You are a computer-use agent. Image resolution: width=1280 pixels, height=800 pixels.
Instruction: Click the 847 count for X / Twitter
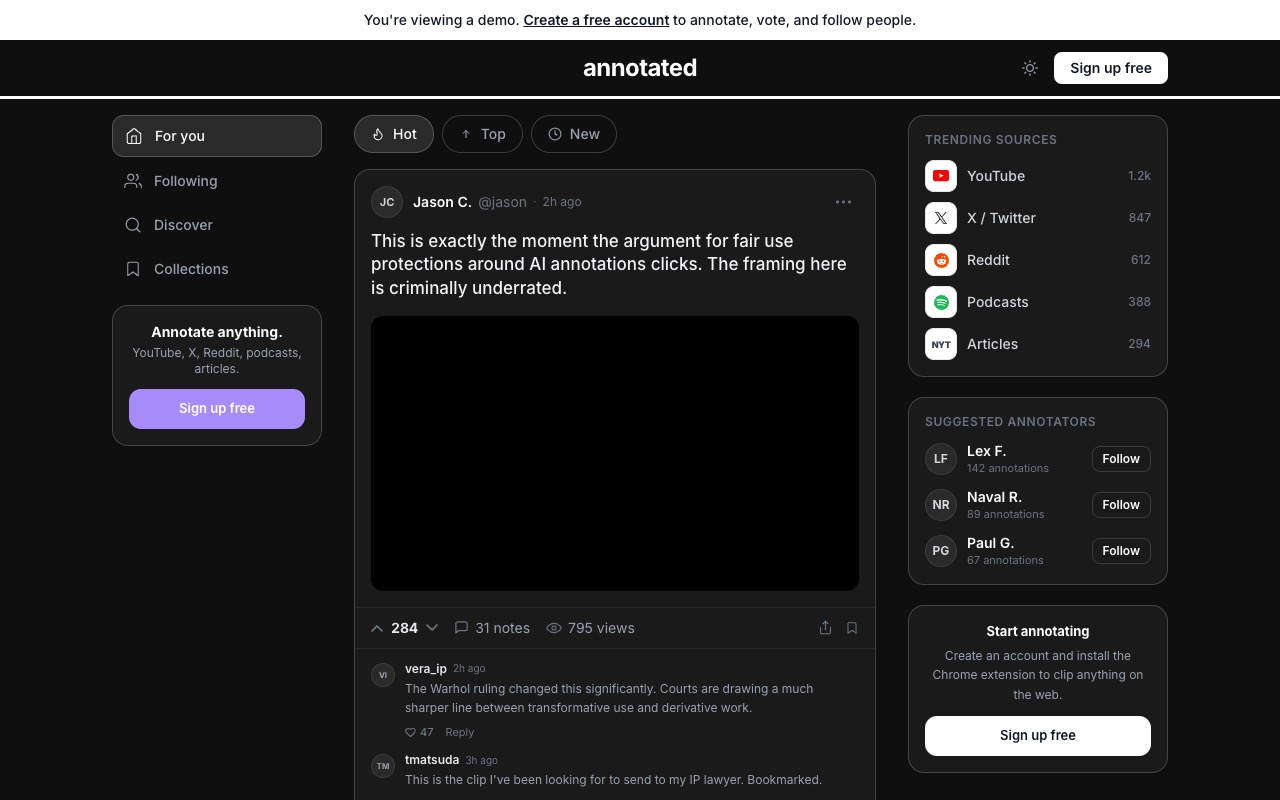1140,218
